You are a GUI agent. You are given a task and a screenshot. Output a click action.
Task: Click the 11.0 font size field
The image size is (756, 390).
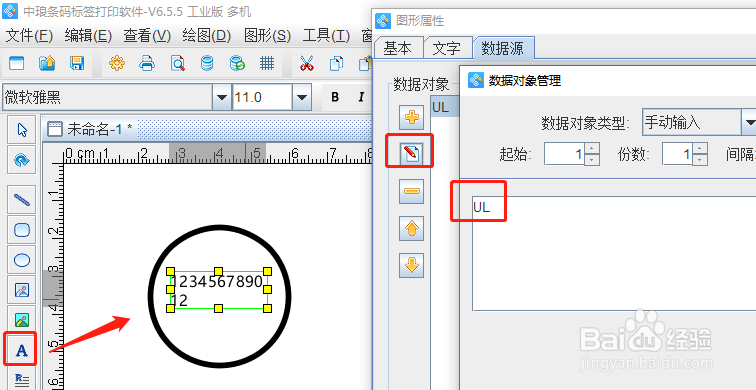262,97
